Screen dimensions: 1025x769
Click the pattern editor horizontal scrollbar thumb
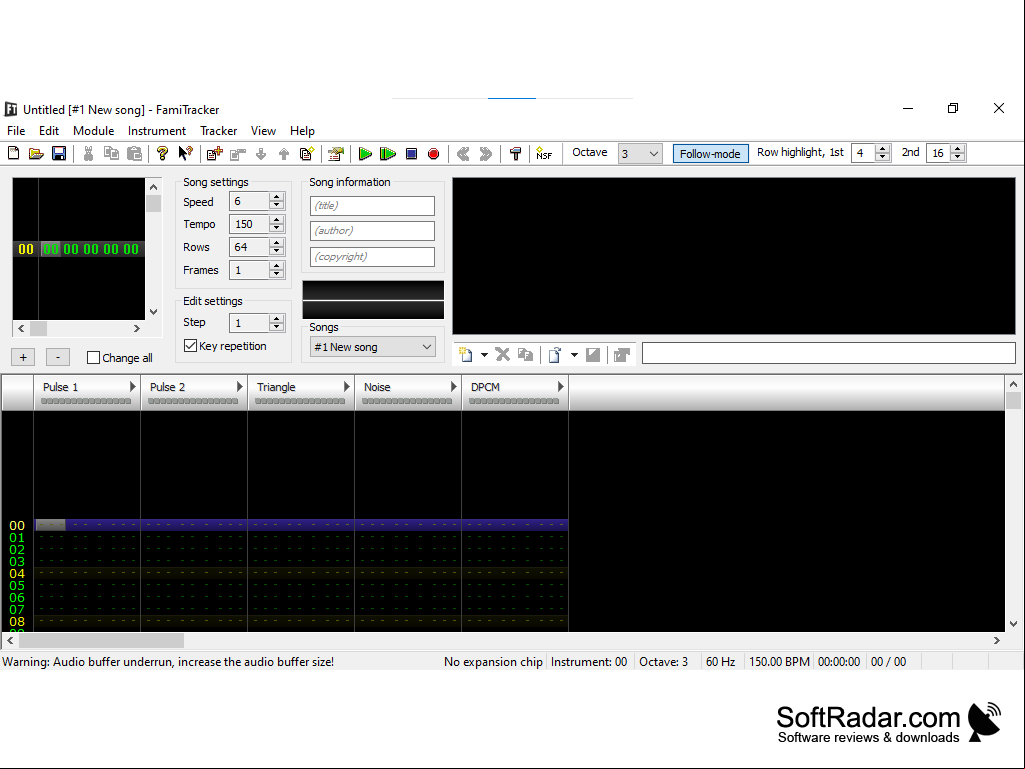(x=101, y=640)
